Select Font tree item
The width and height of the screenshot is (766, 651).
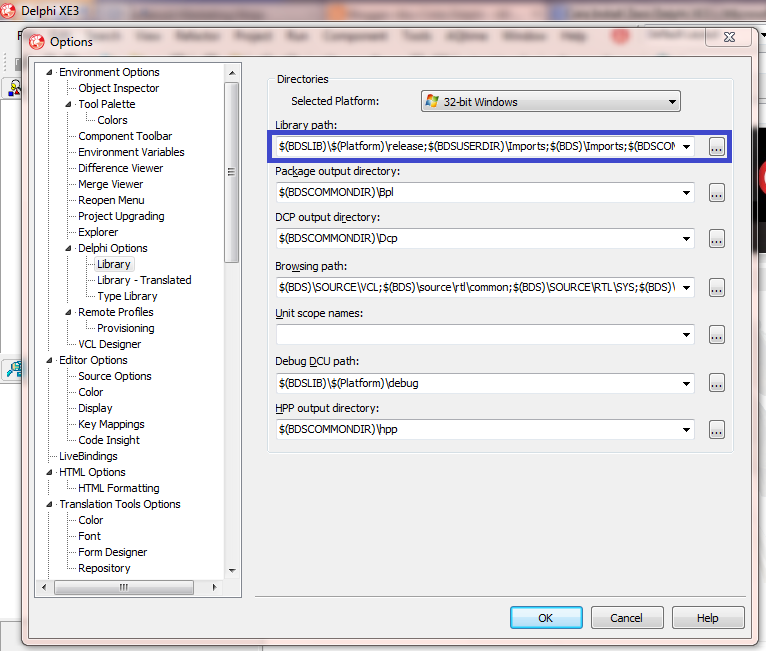[89, 536]
